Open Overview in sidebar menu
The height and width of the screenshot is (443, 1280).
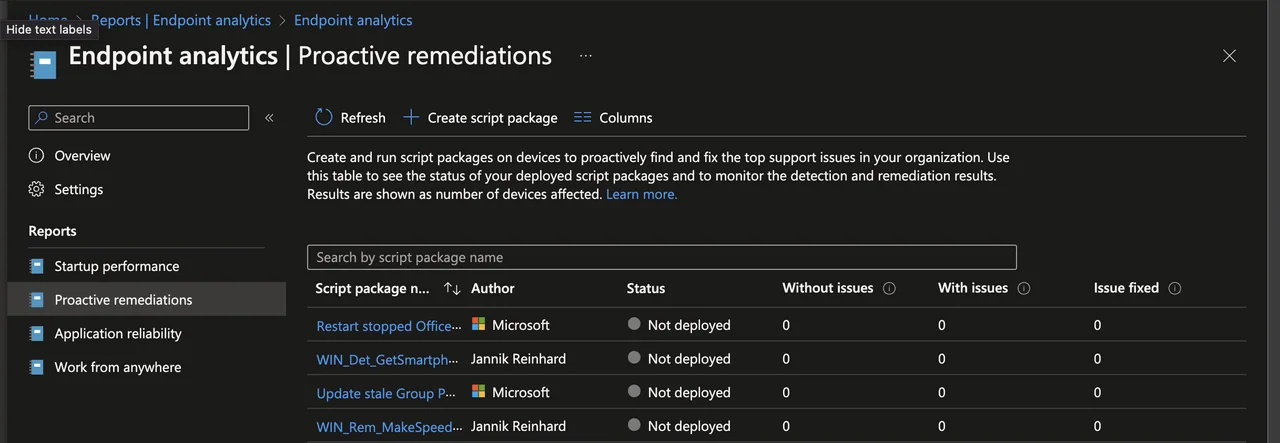[x=83, y=156]
